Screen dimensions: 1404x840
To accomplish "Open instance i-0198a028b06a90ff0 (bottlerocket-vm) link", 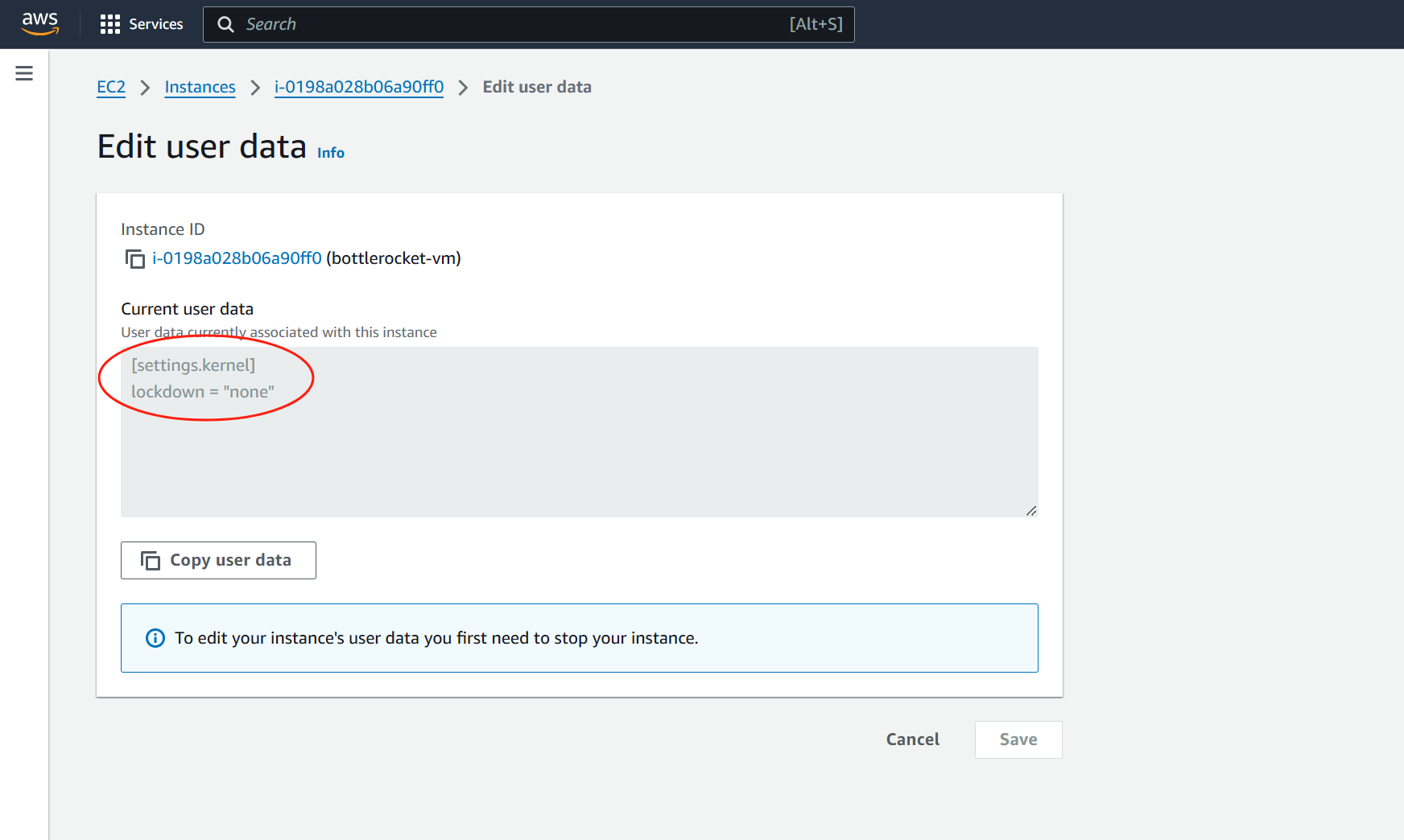I will point(237,258).
